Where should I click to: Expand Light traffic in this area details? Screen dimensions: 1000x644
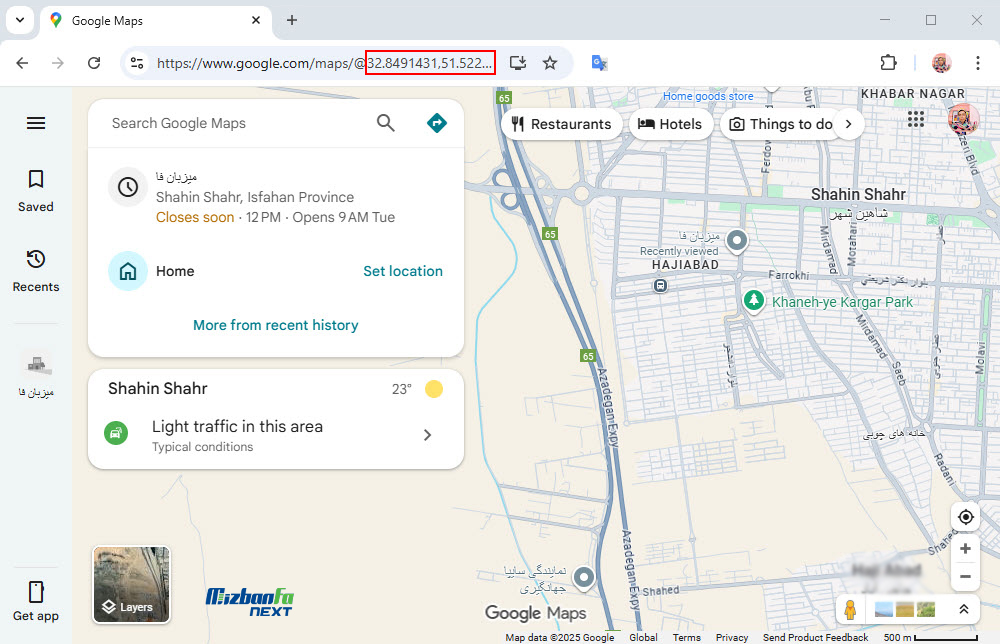pyautogui.click(x=427, y=435)
